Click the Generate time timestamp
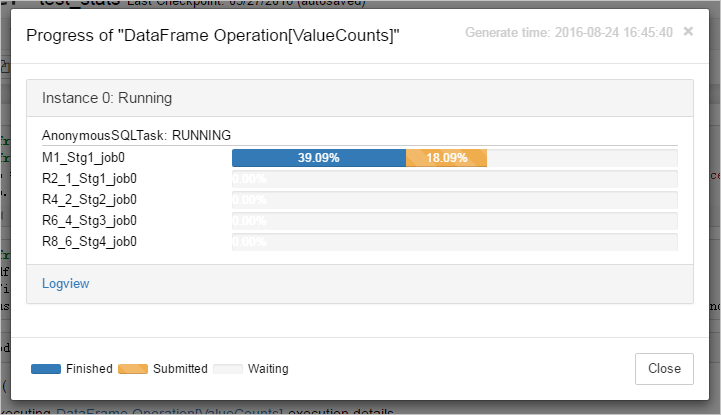The width and height of the screenshot is (721, 415). coord(568,33)
